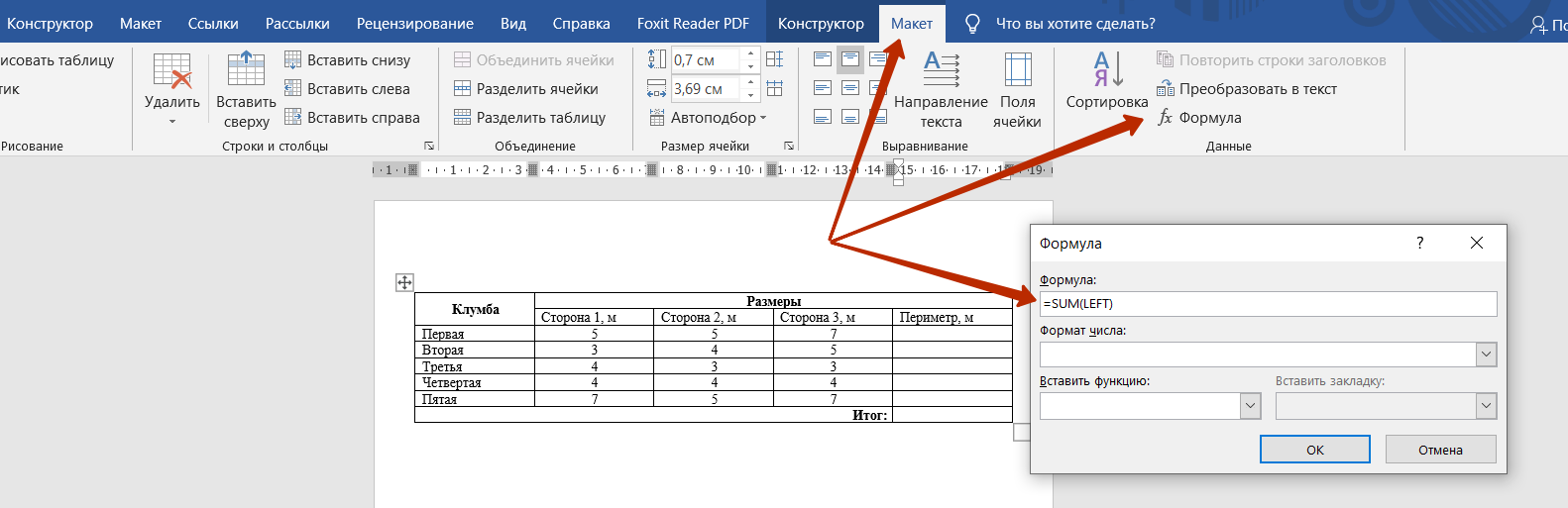Click Отмена to cancel the formula
1568x508 pixels.
(x=1440, y=450)
